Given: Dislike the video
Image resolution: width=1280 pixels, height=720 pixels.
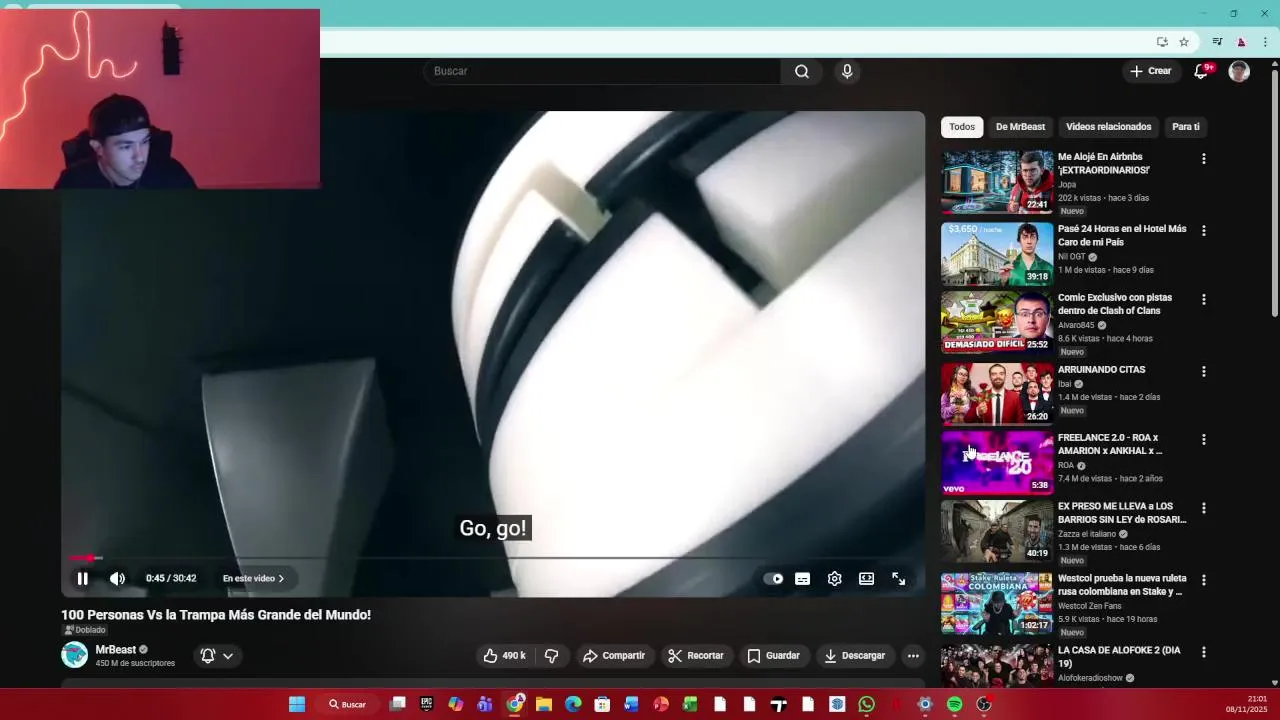Looking at the screenshot, I should pyautogui.click(x=551, y=656).
